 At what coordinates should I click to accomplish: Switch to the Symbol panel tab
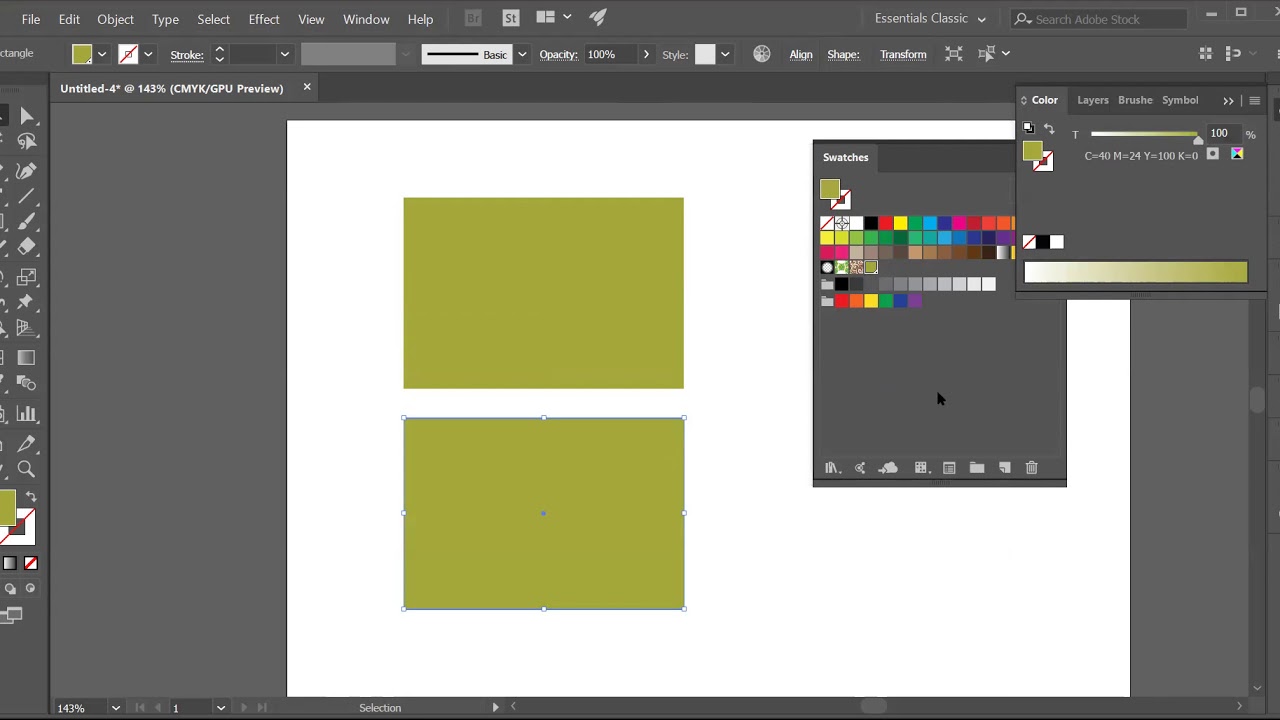pyautogui.click(x=1180, y=100)
